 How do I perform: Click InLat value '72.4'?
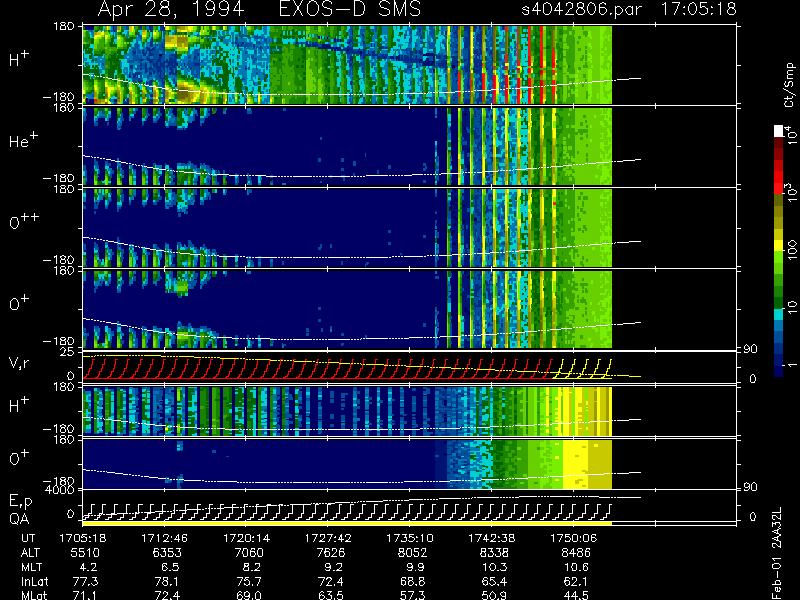(331, 582)
